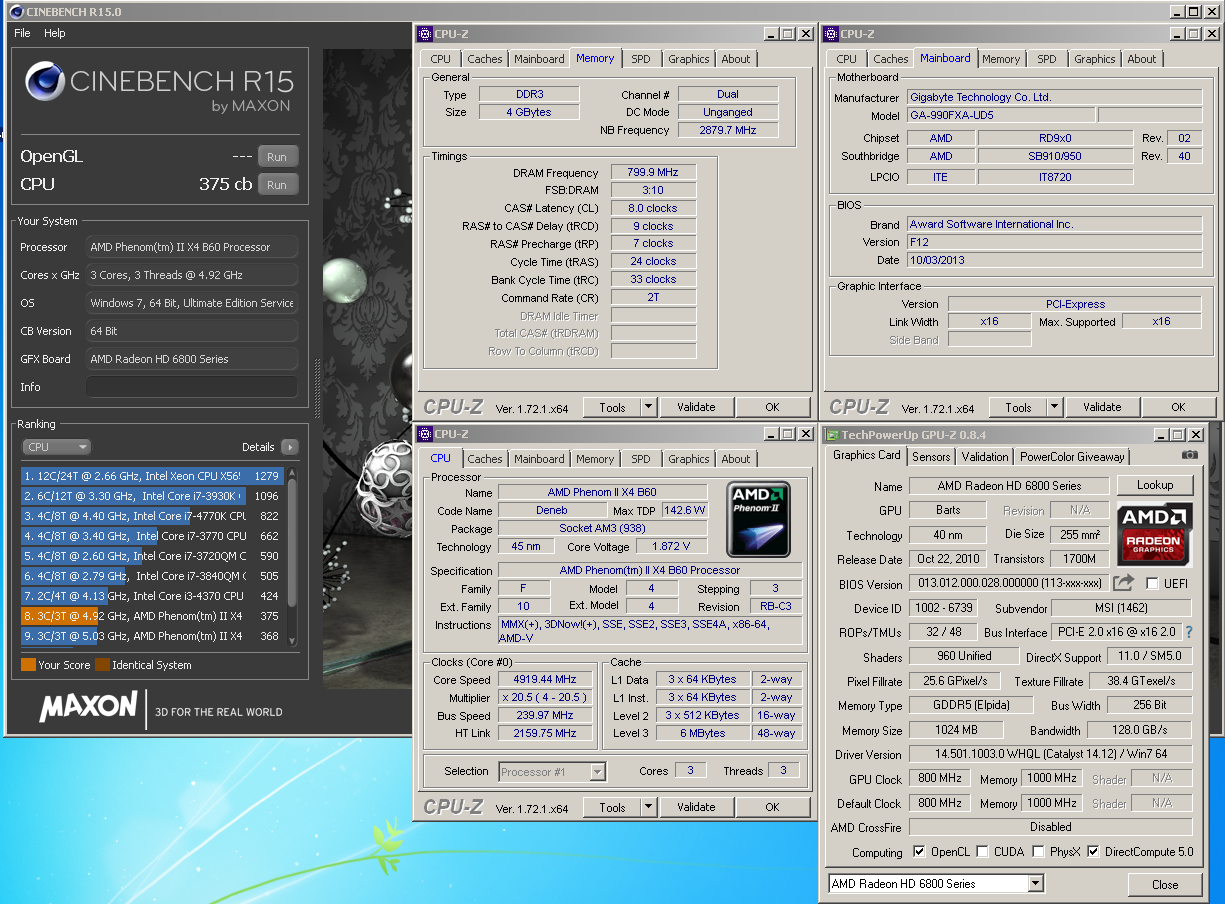Viewport: 1225px width, 904px height.
Task: Toggle the PhysX computing checkbox
Action: [1039, 852]
